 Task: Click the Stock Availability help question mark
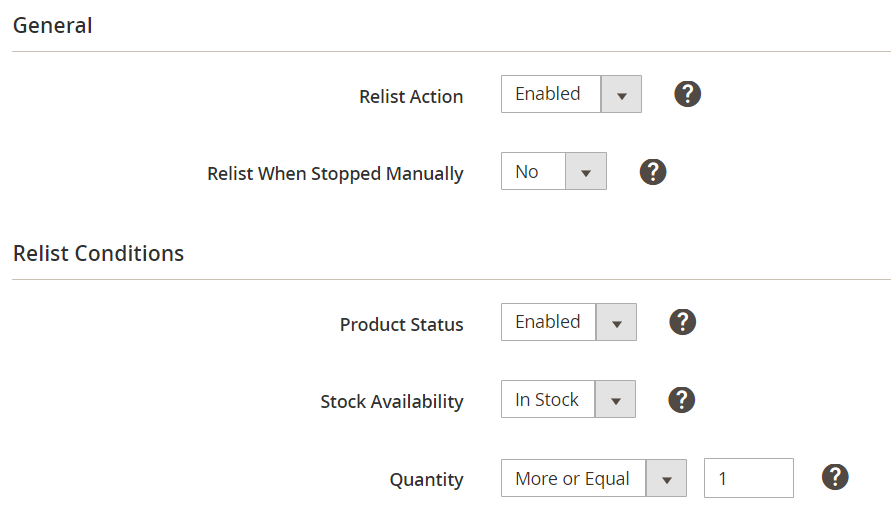(681, 400)
